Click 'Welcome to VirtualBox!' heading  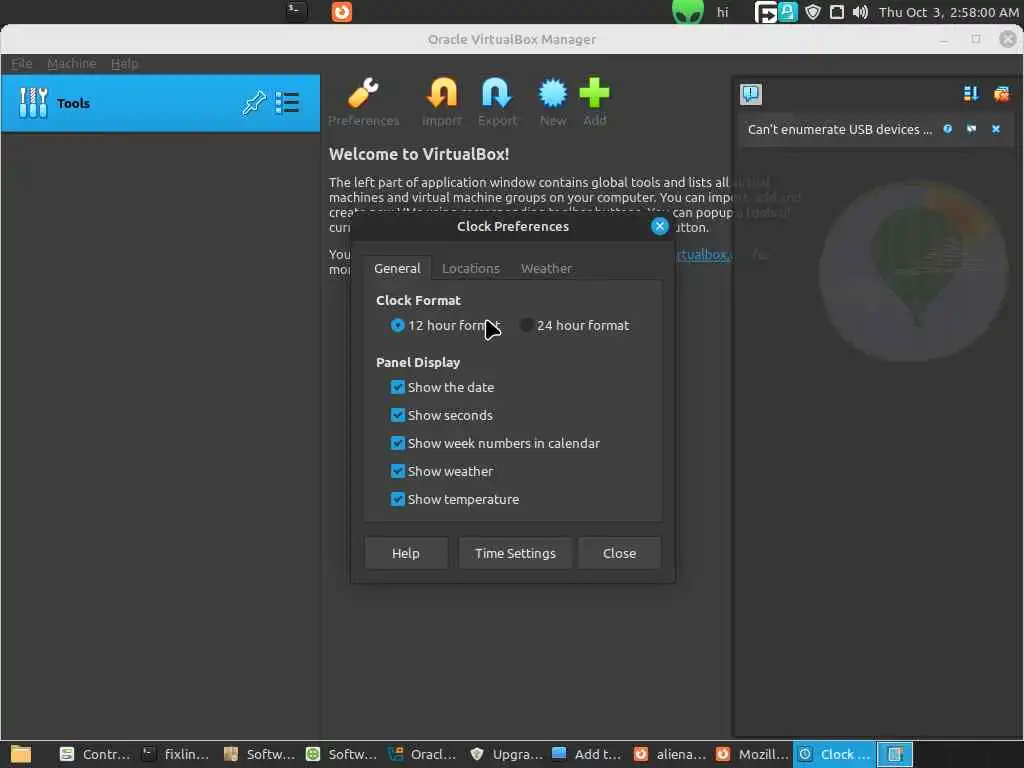419,154
